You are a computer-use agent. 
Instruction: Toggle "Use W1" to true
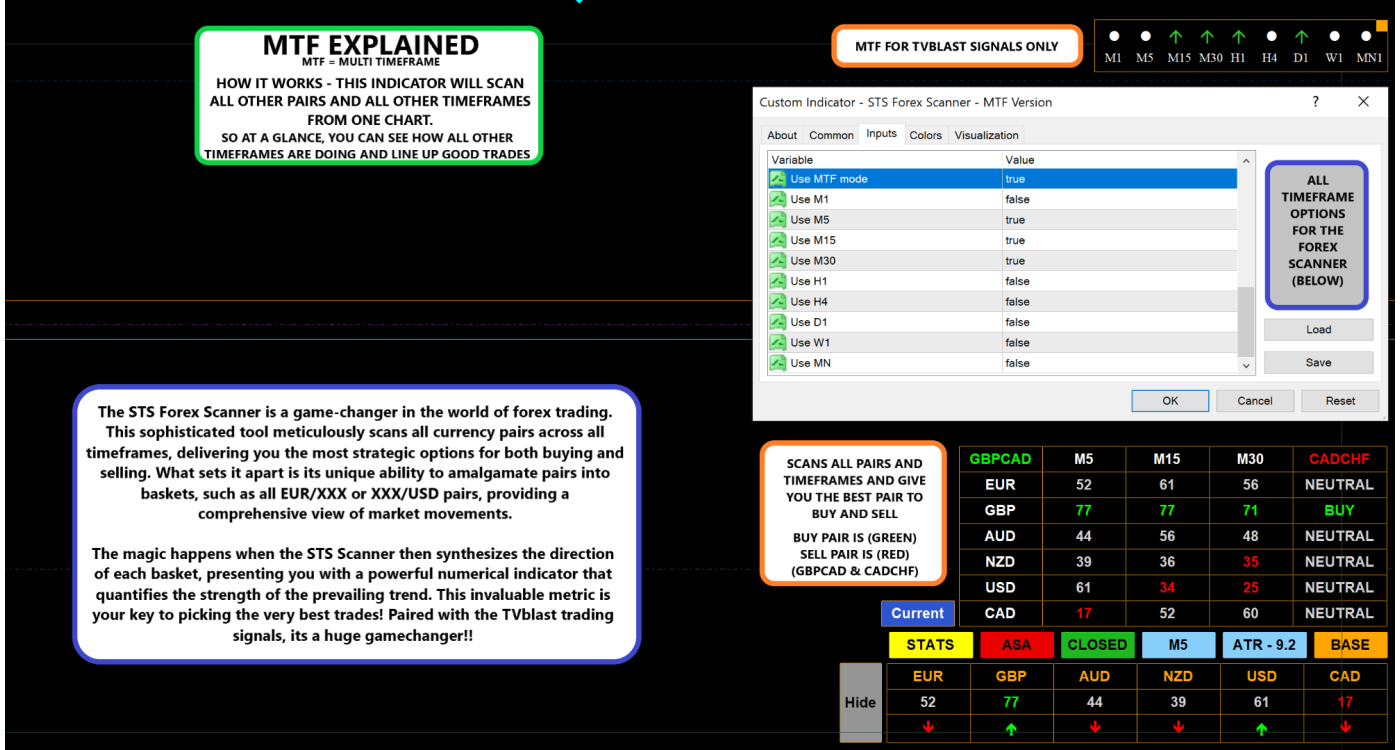pyautogui.click(x=1017, y=342)
